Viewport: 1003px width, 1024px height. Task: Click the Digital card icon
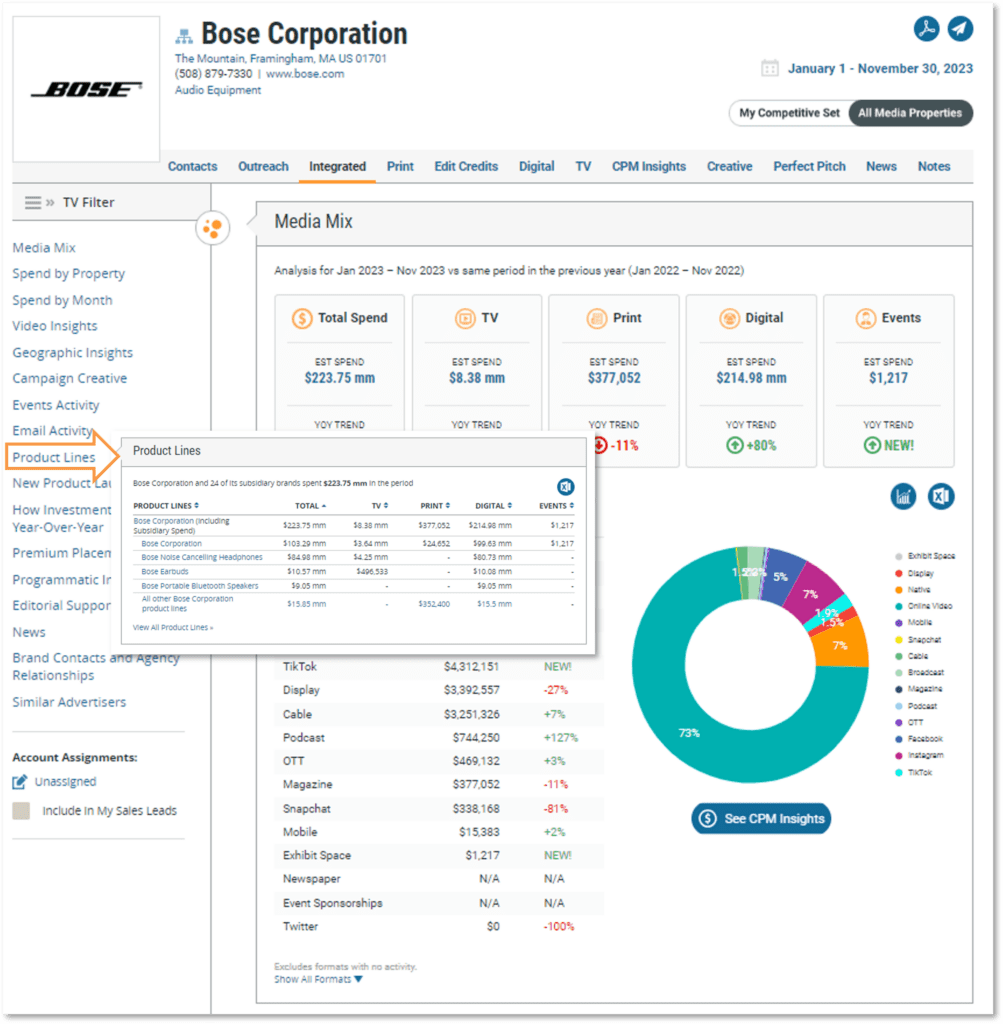pyautogui.click(x=729, y=319)
